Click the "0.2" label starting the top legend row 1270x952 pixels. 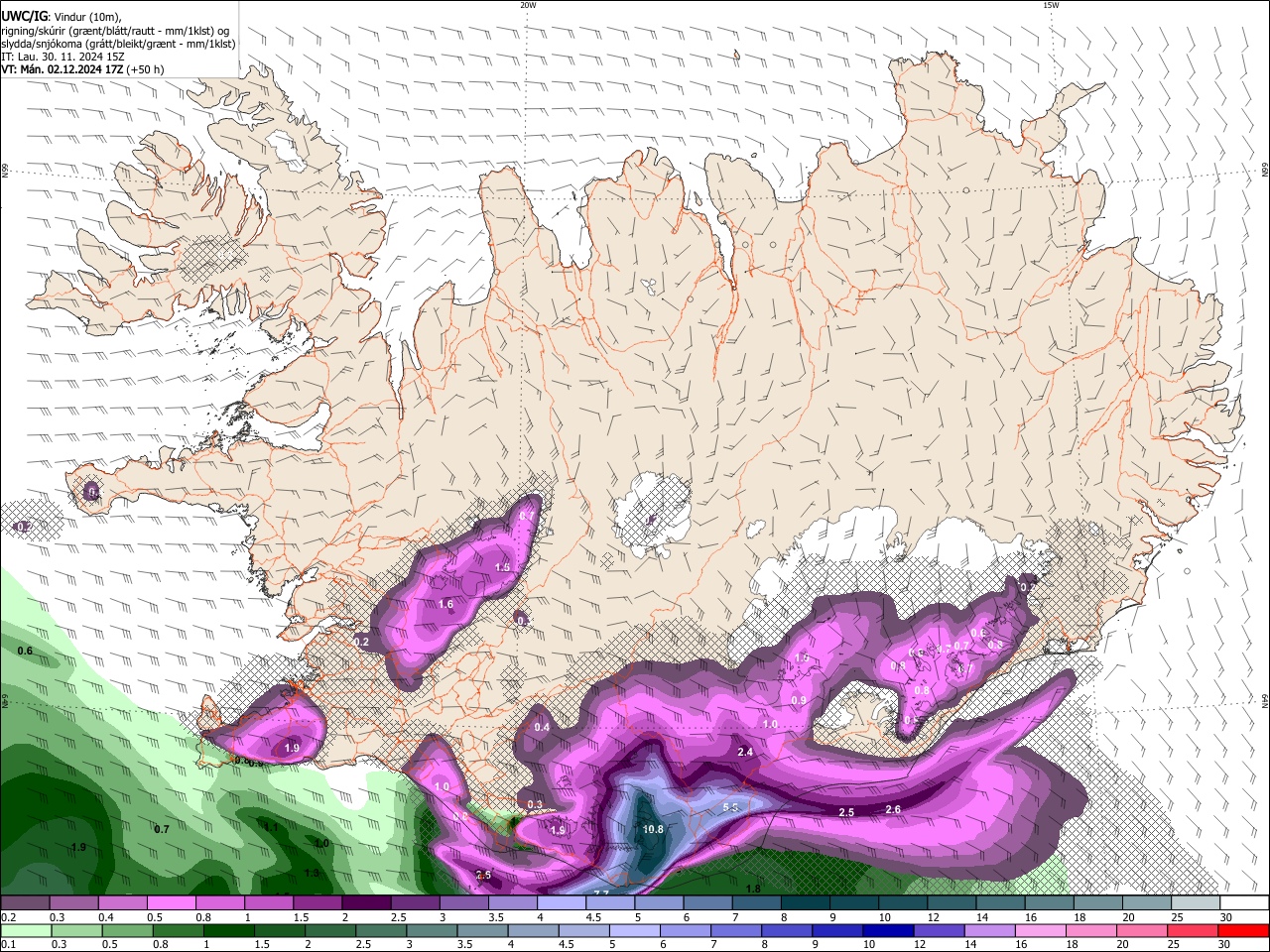(8, 917)
